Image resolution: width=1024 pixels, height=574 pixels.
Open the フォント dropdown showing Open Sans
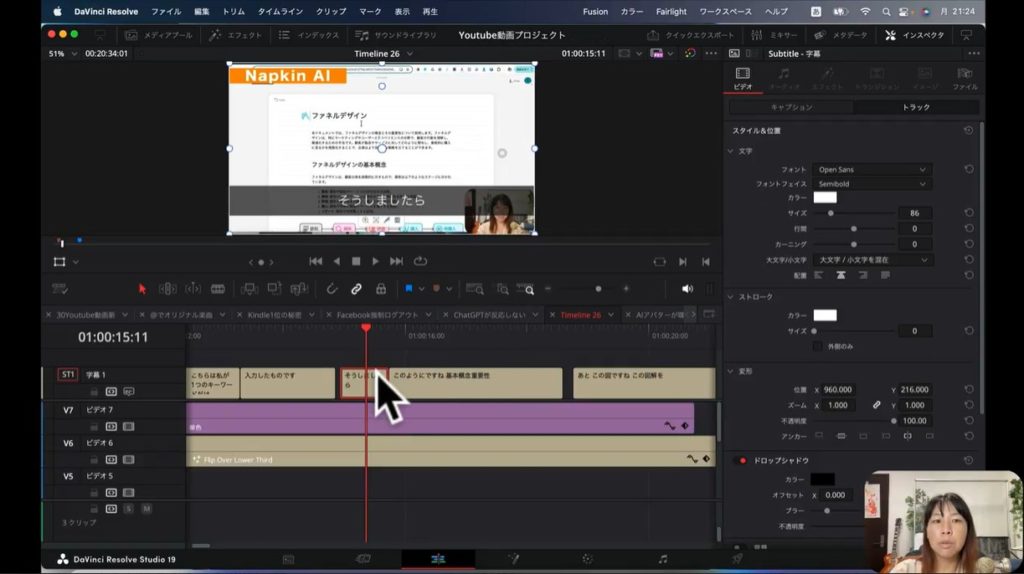click(872, 170)
